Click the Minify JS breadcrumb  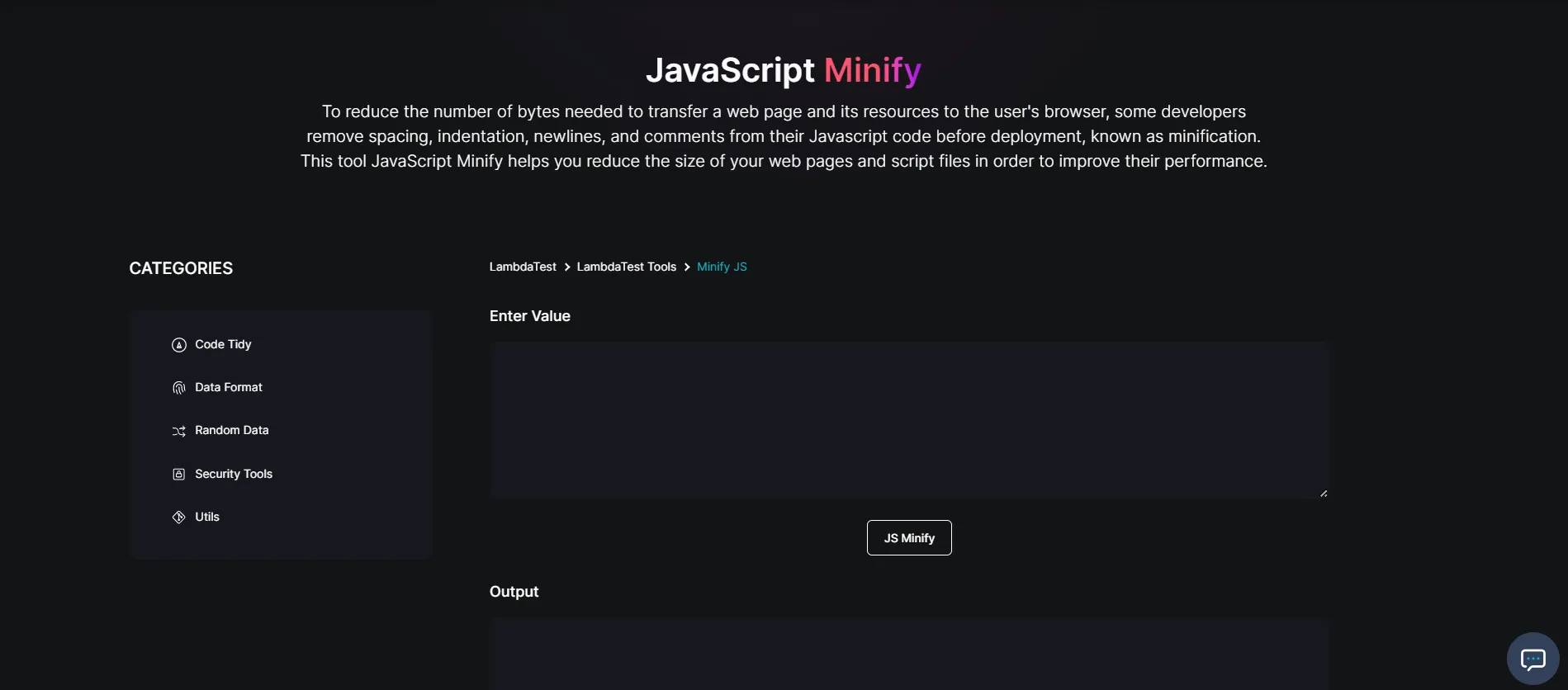pos(722,267)
